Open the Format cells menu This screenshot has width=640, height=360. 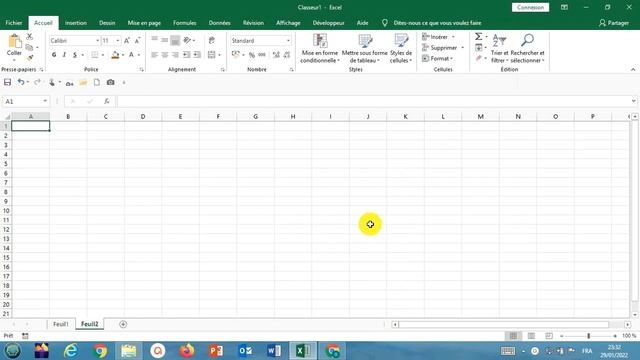click(438, 58)
